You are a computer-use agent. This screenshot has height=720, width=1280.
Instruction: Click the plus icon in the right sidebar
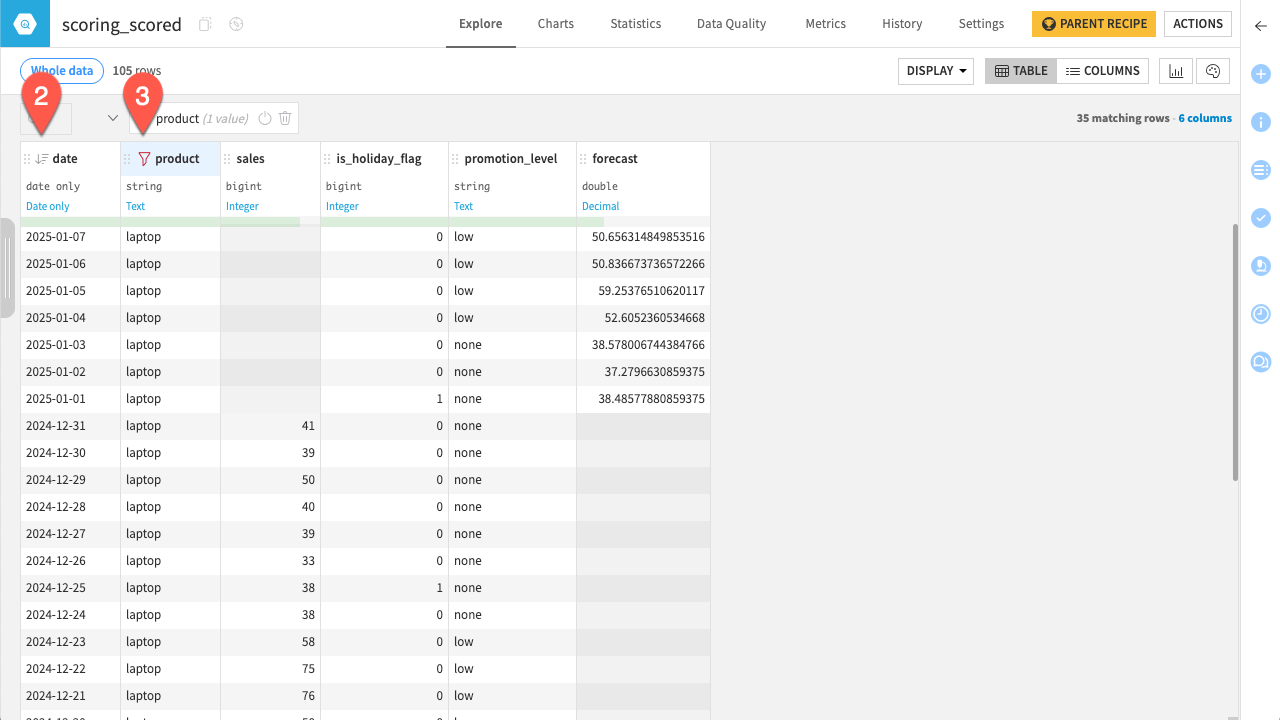coord(1260,74)
